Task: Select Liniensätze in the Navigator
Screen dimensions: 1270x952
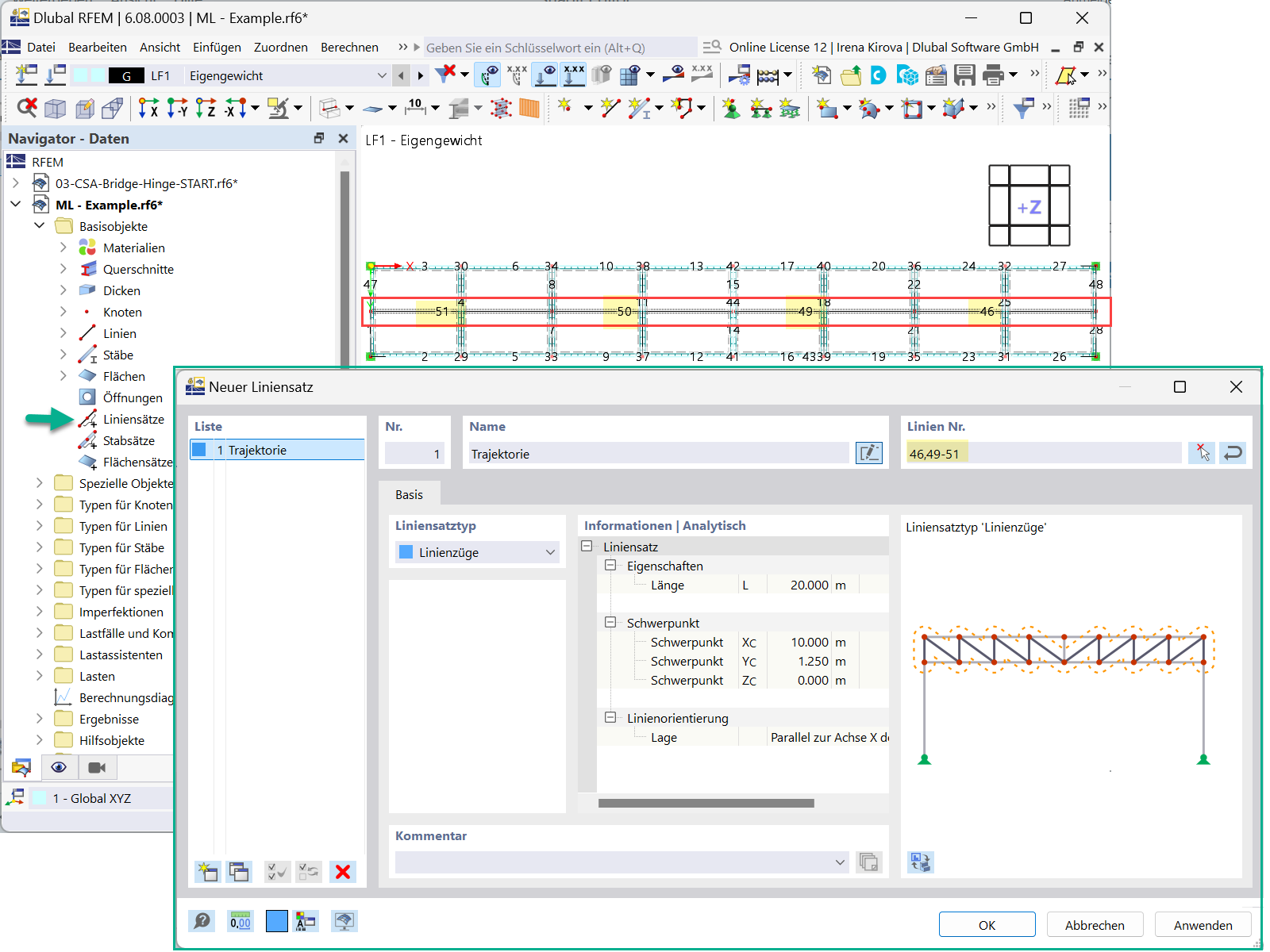Action: pos(133,419)
